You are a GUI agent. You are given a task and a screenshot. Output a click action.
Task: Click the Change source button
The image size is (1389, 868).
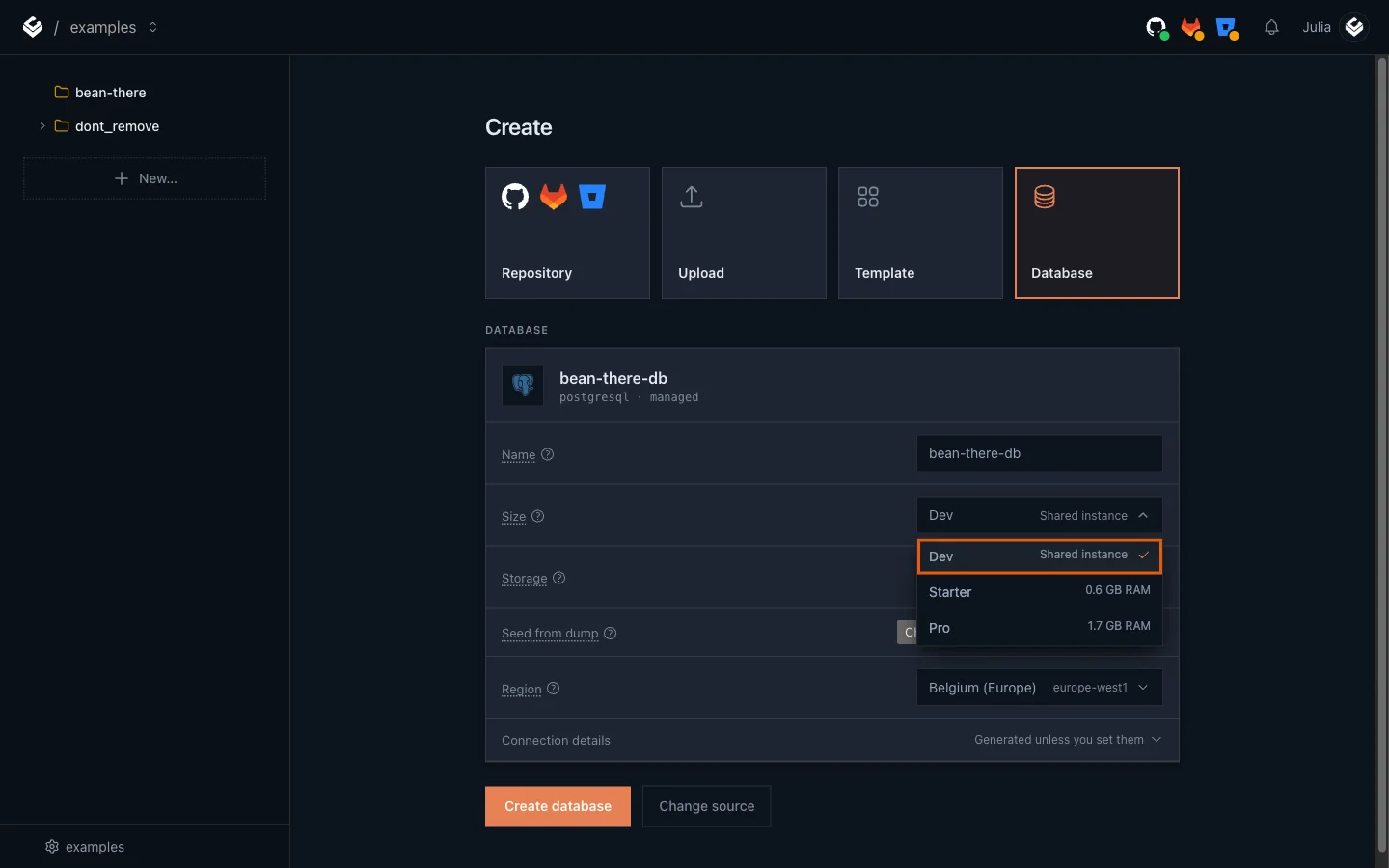706,806
